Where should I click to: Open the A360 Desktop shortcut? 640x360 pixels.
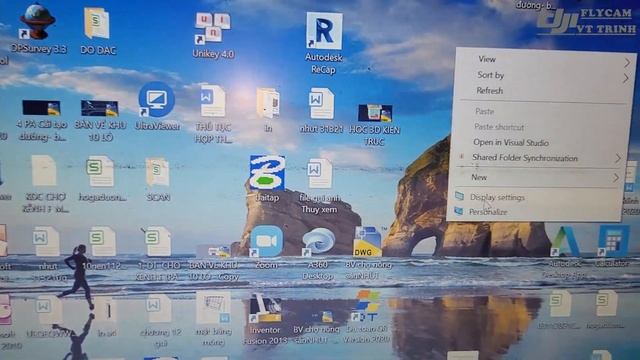click(x=318, y=242)
